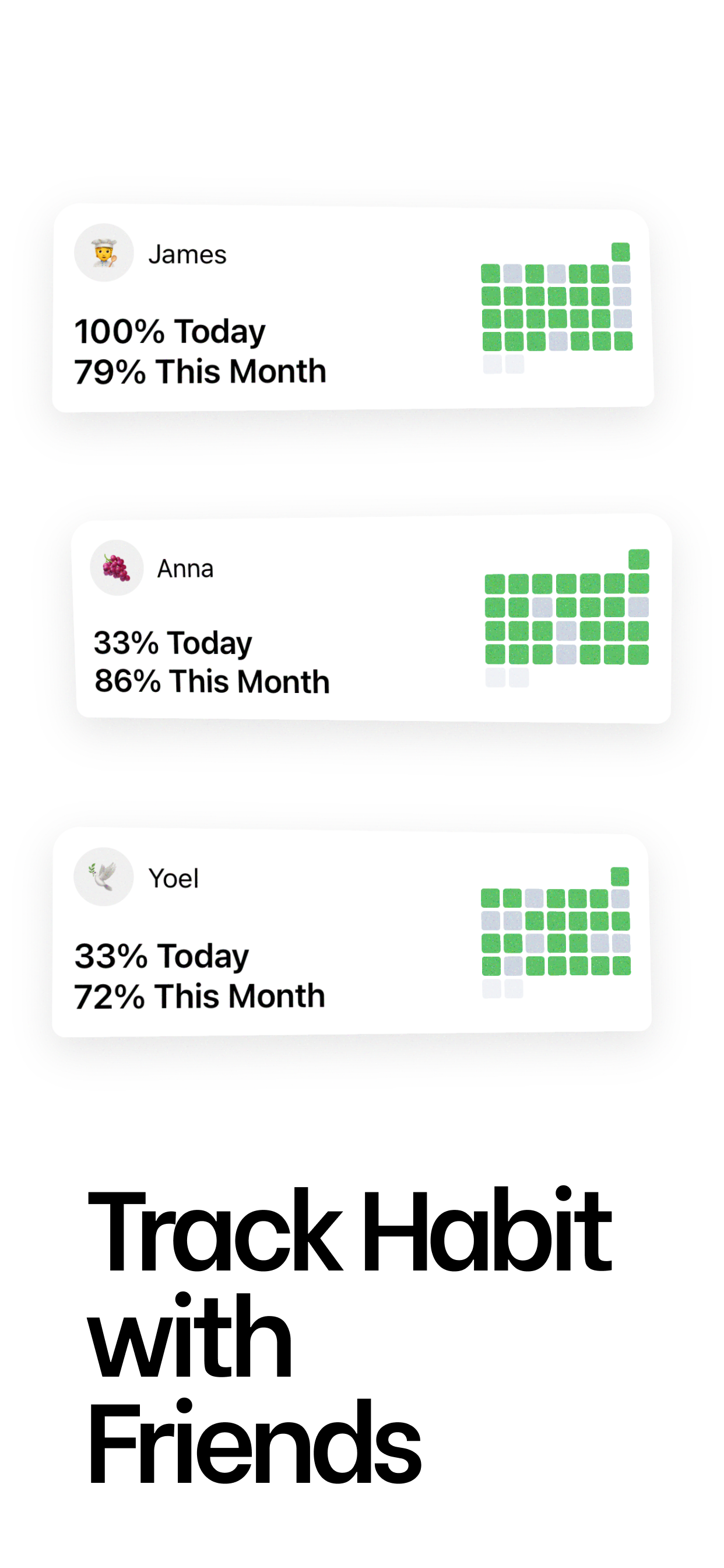Tap James's 100% Today stat
724x1568 pixels.
(x=170, y=332)
